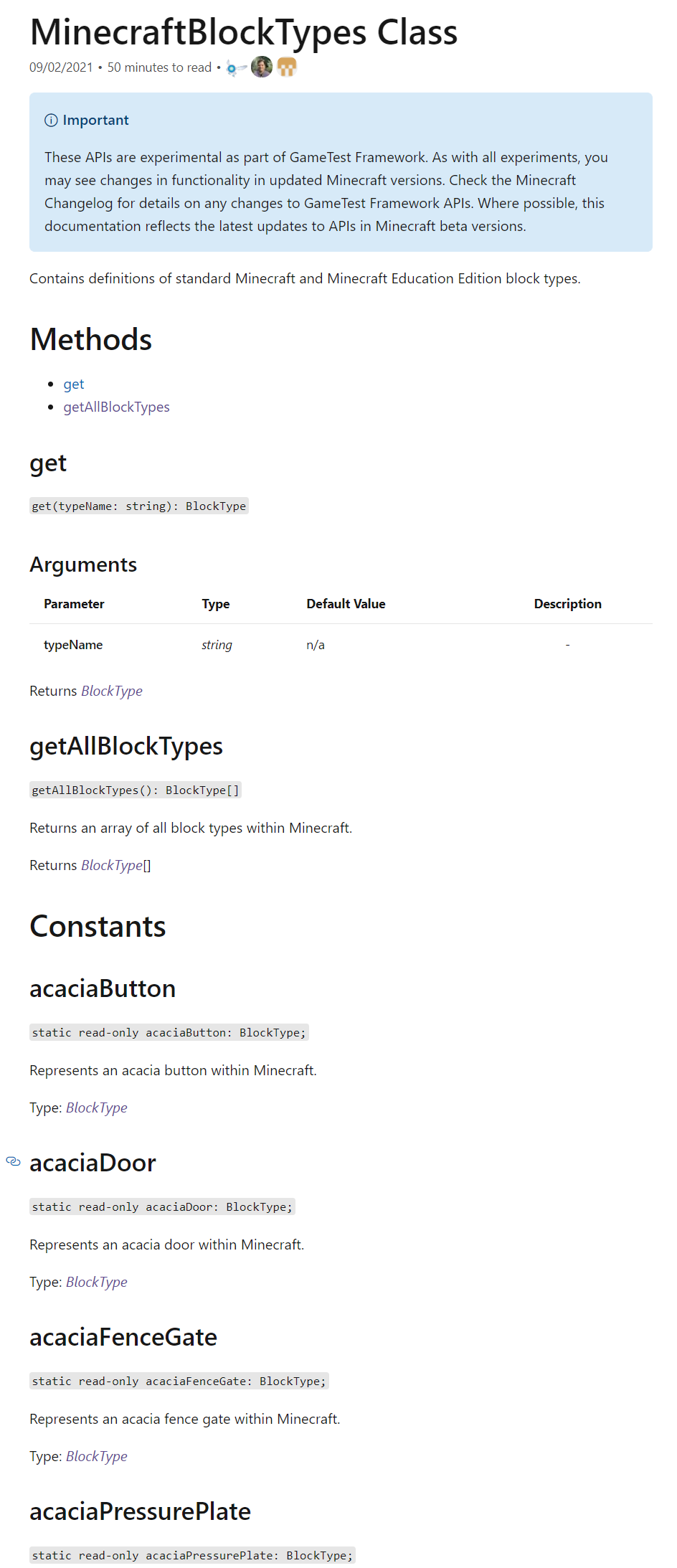Click the blue winged fairy contributor avatar
Viewport: 677px width, 1568px height.
(x=235, y=68)
